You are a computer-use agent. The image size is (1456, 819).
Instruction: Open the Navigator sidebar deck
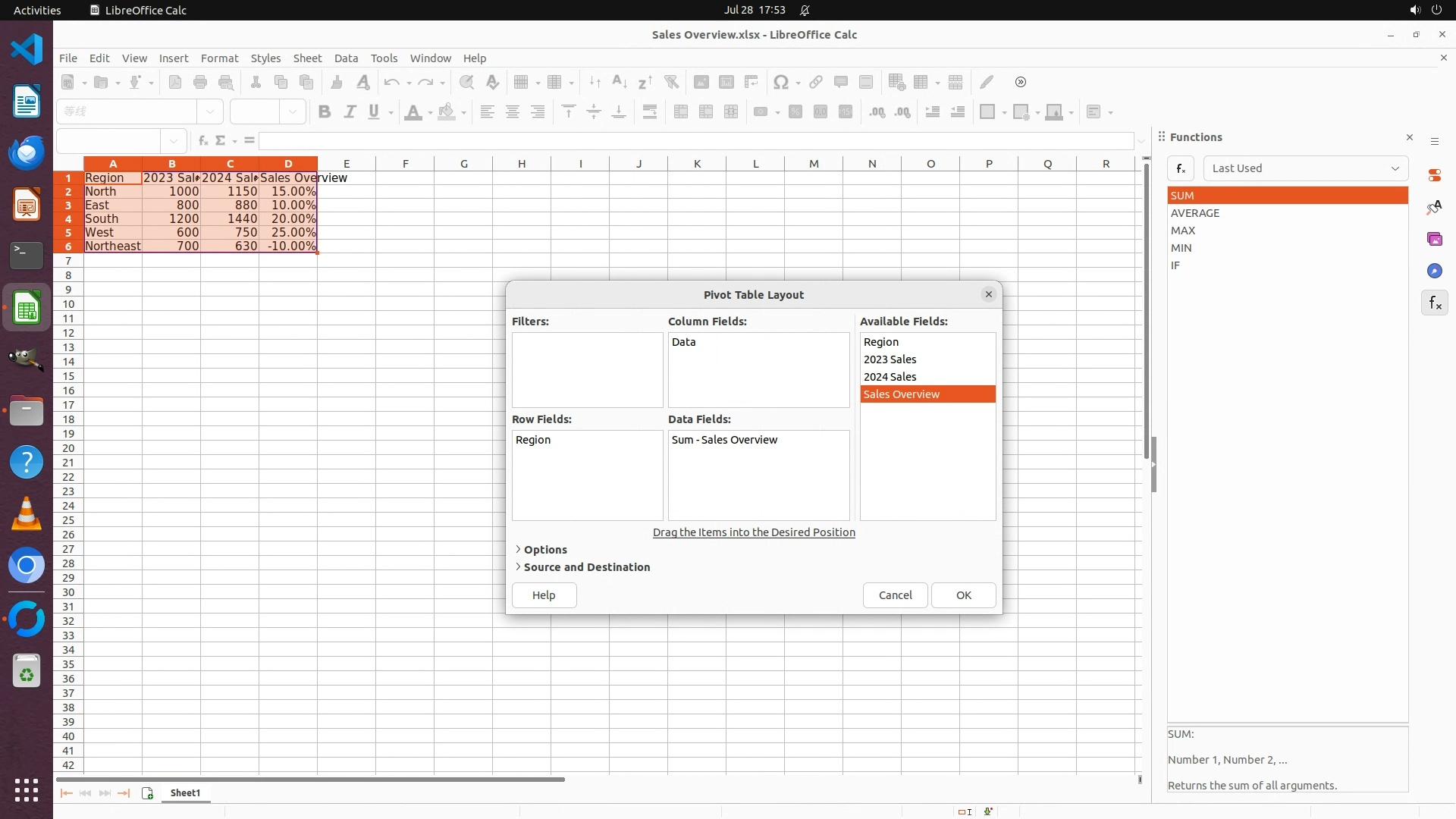(1434, 271)
